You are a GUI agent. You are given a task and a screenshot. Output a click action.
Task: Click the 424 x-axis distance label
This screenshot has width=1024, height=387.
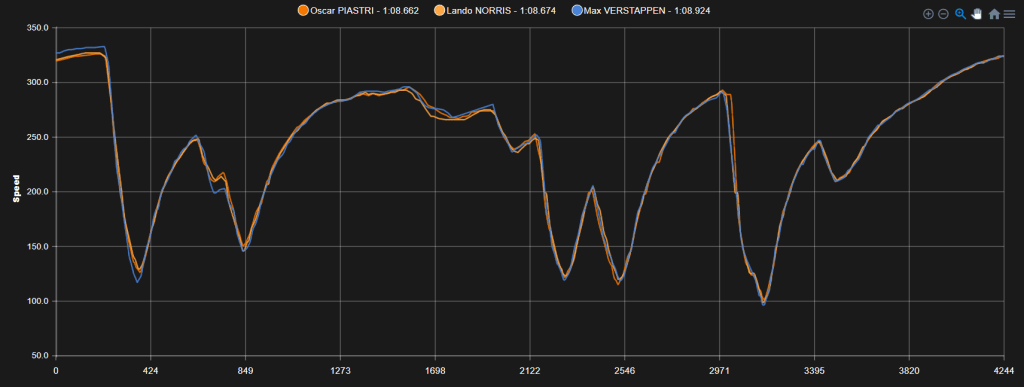tap(151, 371)
